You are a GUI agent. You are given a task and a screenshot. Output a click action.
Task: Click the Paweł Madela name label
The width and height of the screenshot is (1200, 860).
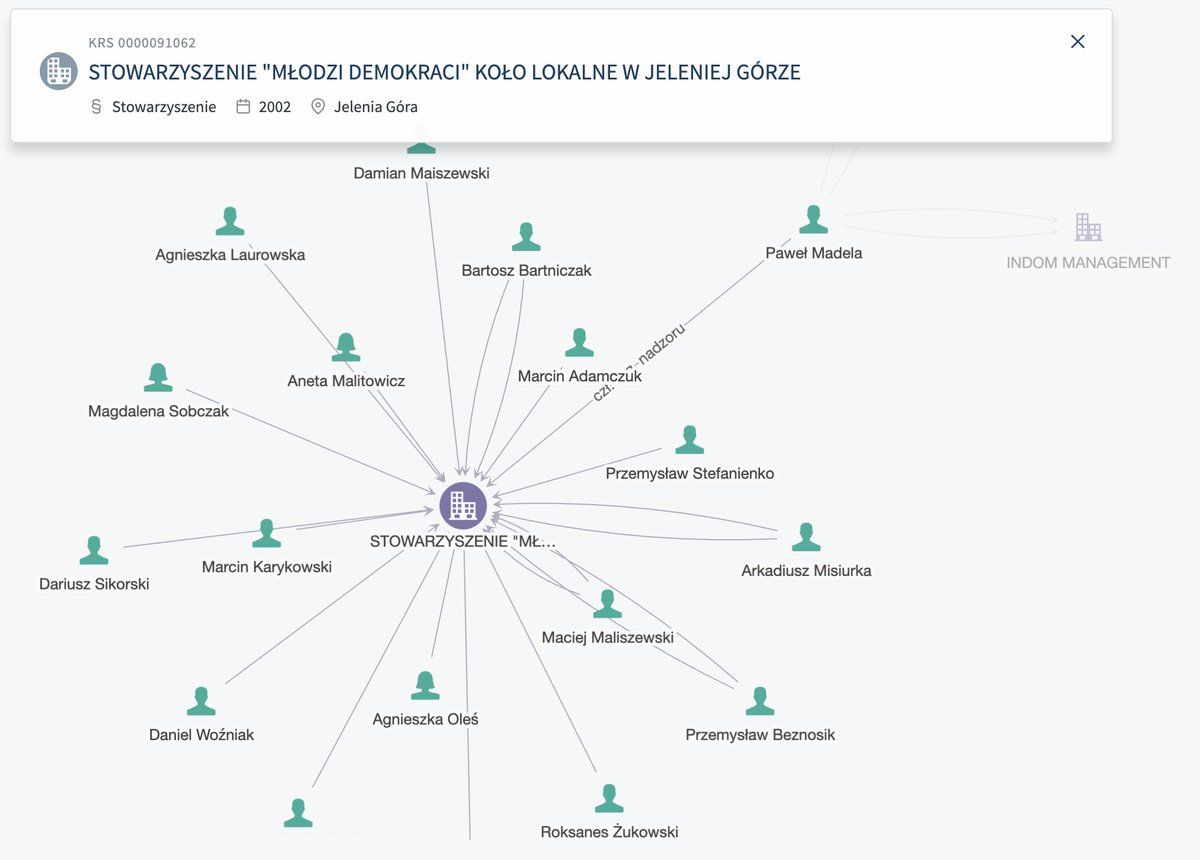pyautogui.click(x=814, y=253)
